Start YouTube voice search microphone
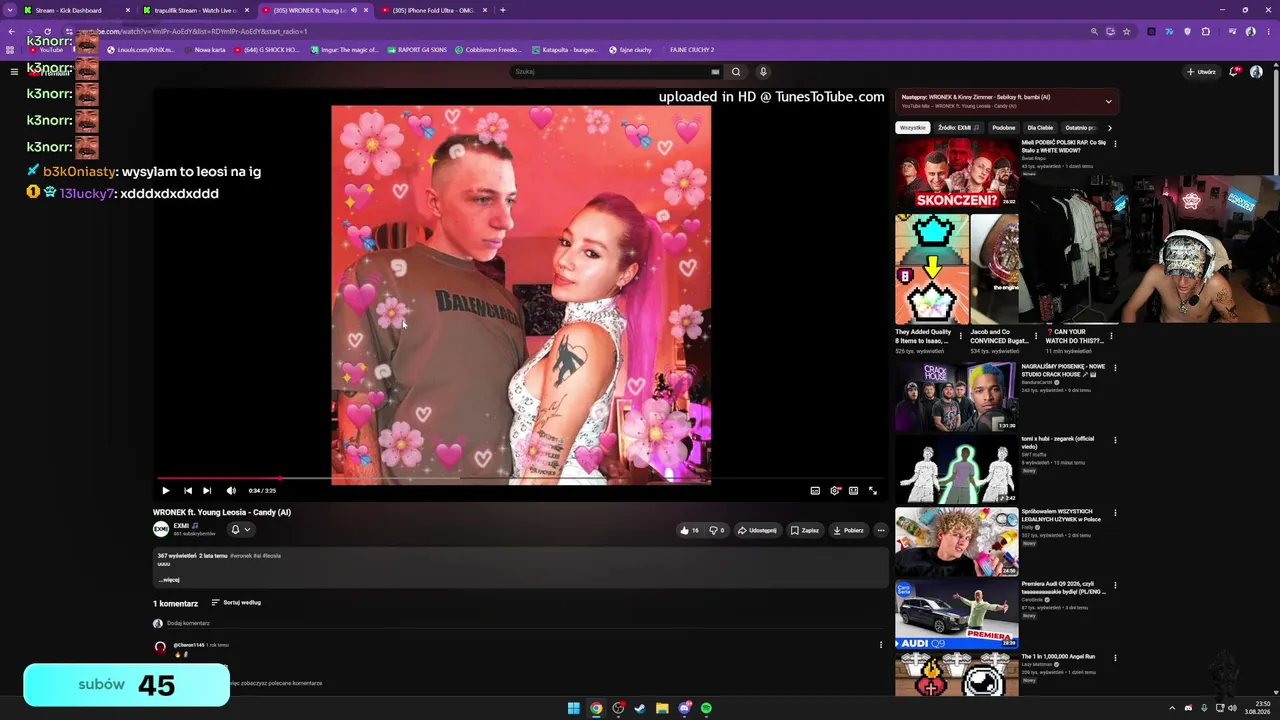 [763, 72]
